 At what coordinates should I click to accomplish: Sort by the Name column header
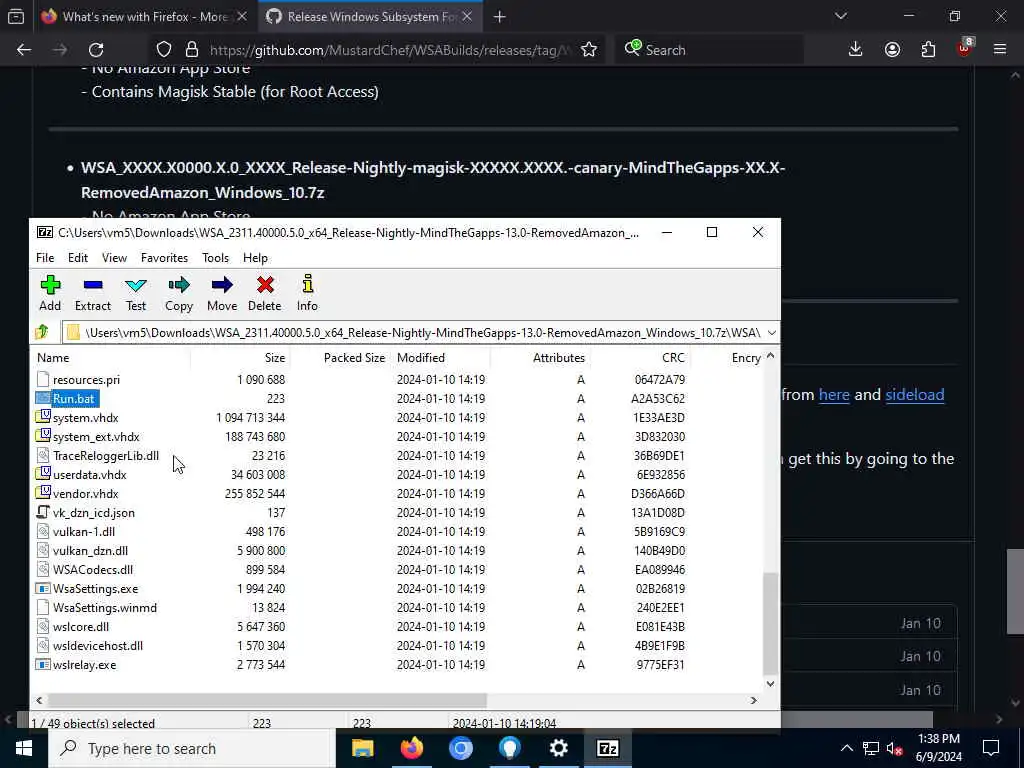click(111, 358)
